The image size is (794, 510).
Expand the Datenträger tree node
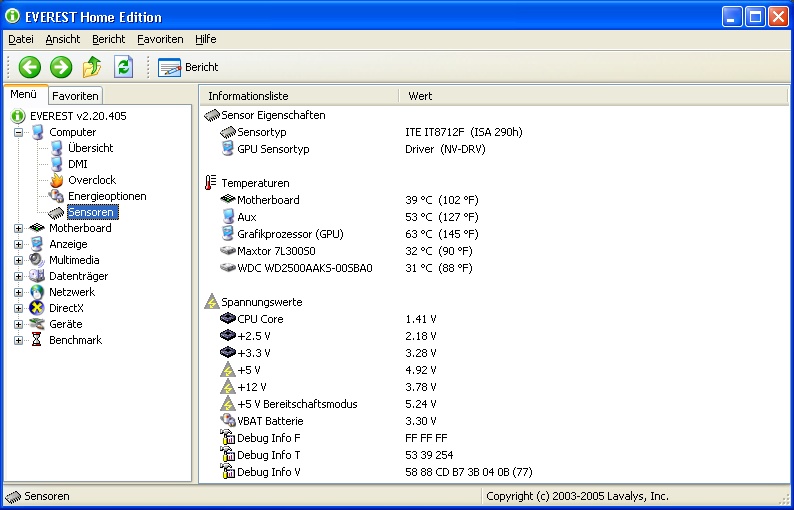pos(19,277)
